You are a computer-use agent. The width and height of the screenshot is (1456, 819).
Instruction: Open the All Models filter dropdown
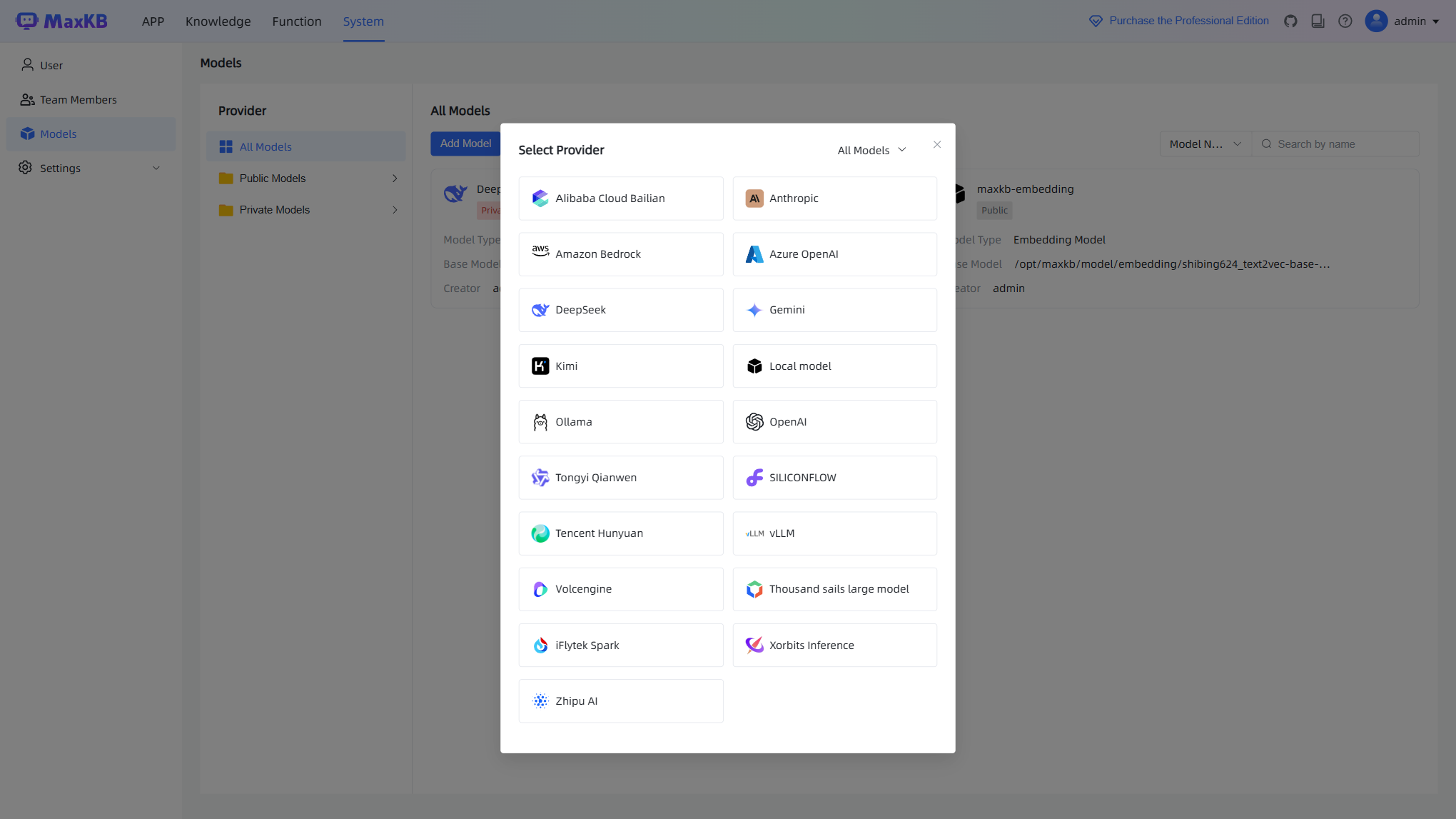tap(871, 149)
